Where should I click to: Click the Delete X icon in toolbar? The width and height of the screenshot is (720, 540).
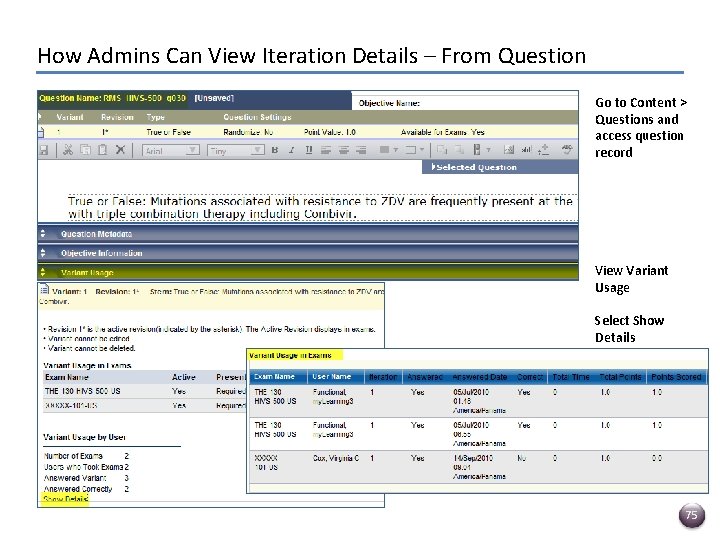(x=120, y=150)
